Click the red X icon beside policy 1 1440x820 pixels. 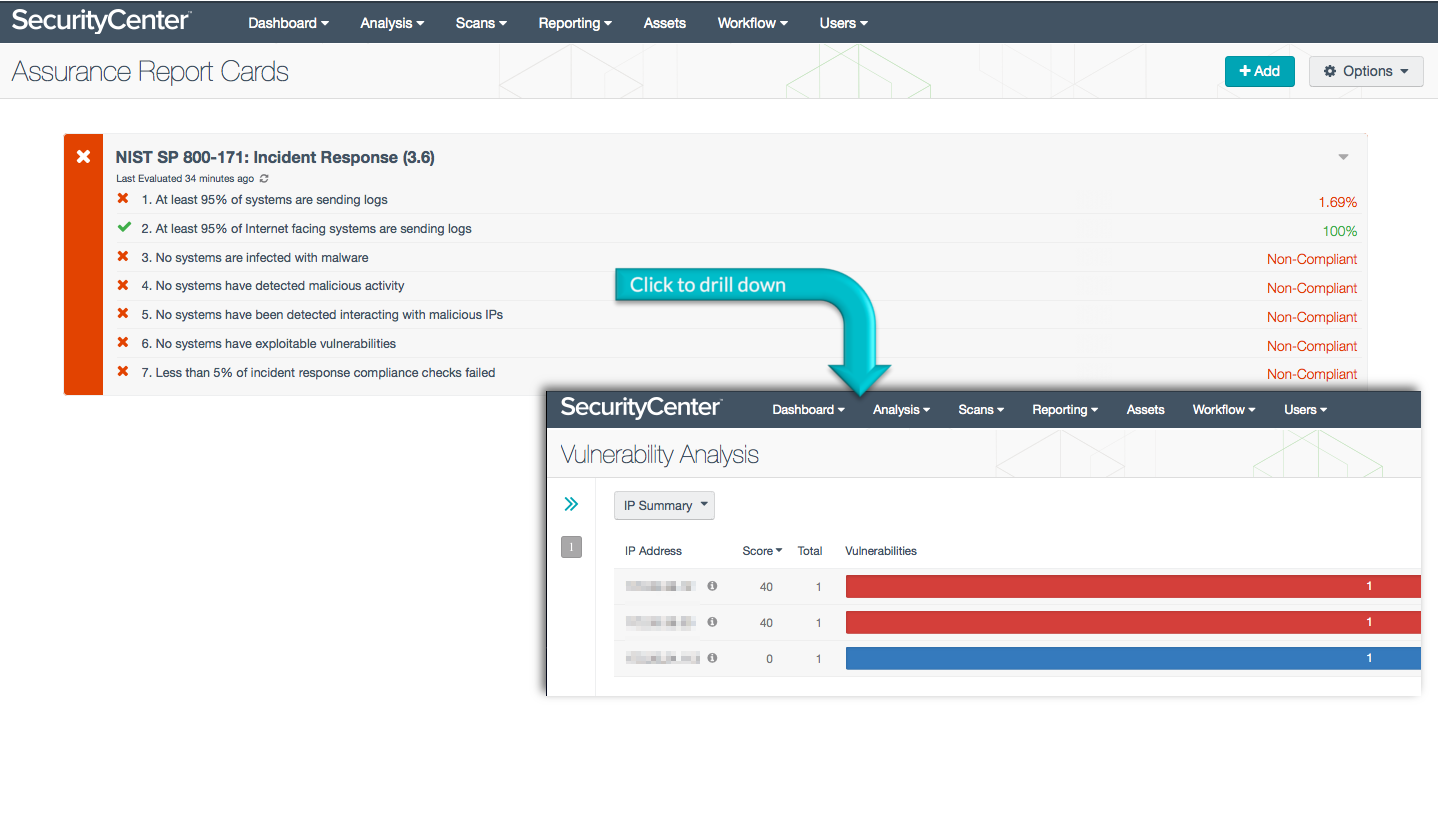pos(123,199)
